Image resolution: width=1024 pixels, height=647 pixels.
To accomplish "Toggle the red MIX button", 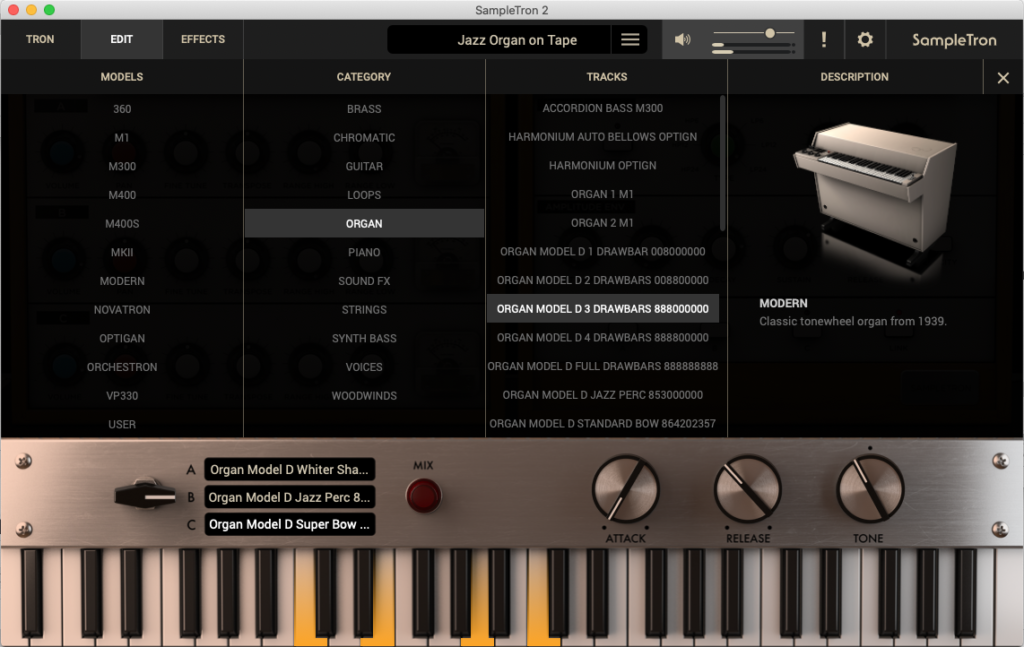I will click(423, 495).
